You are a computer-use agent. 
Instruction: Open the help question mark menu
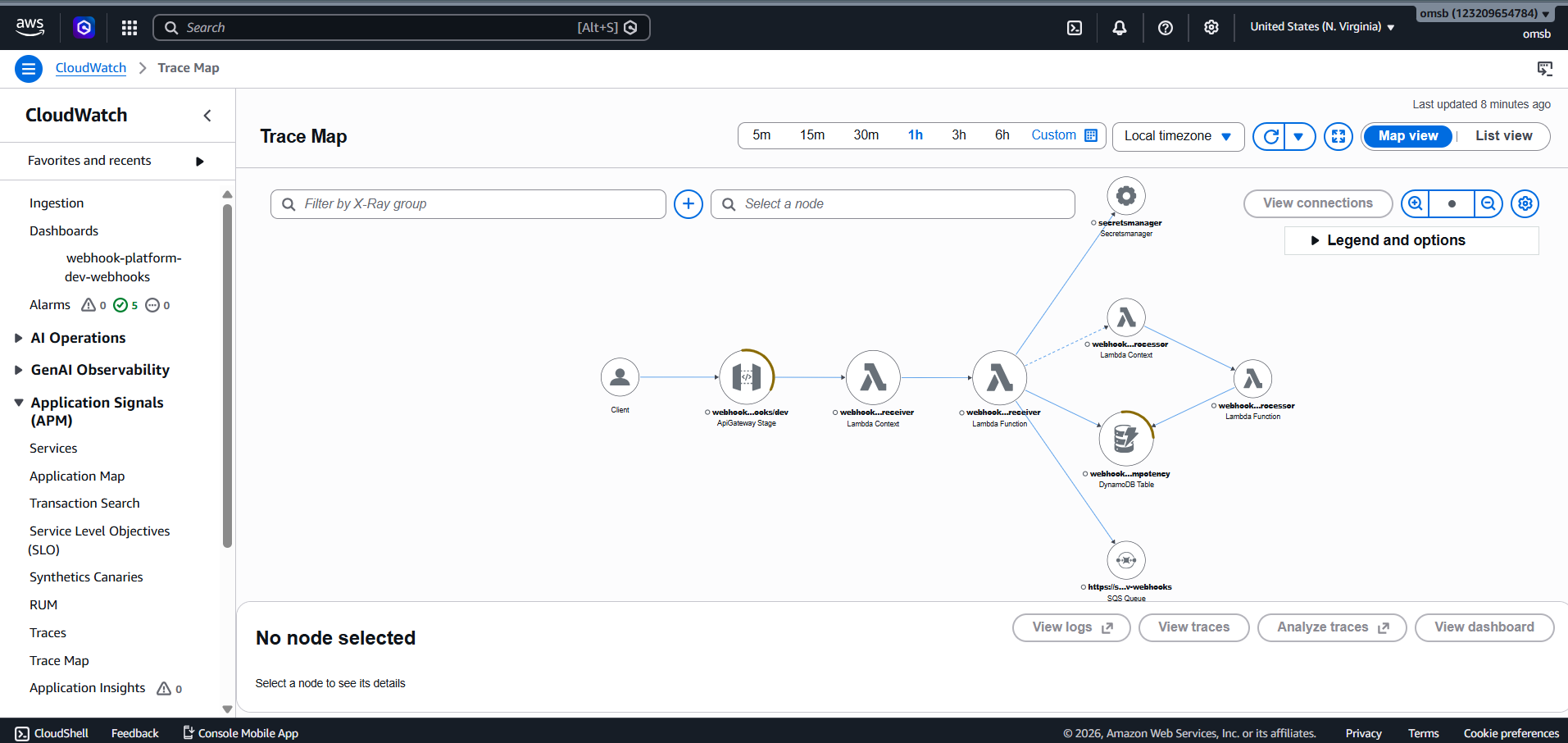click(1166, 28)
